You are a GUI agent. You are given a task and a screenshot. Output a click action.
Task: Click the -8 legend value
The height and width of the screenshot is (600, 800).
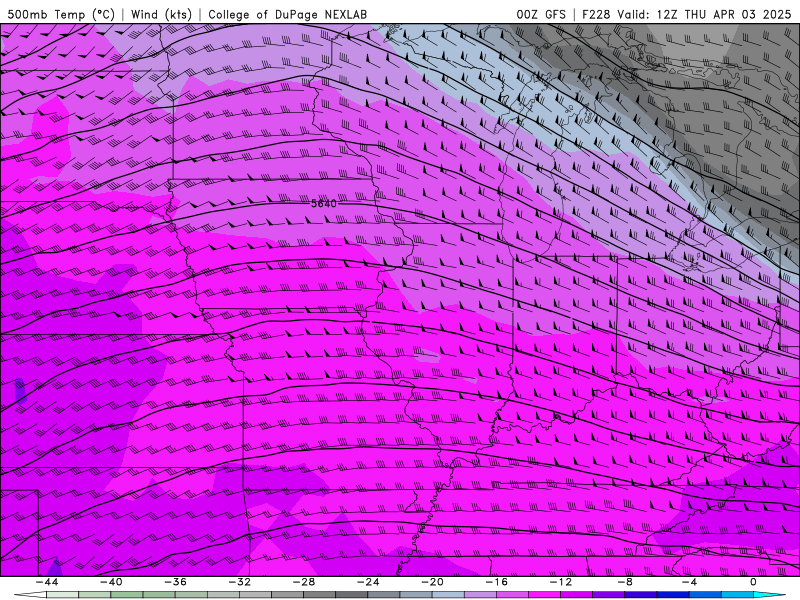pos(625,582)
